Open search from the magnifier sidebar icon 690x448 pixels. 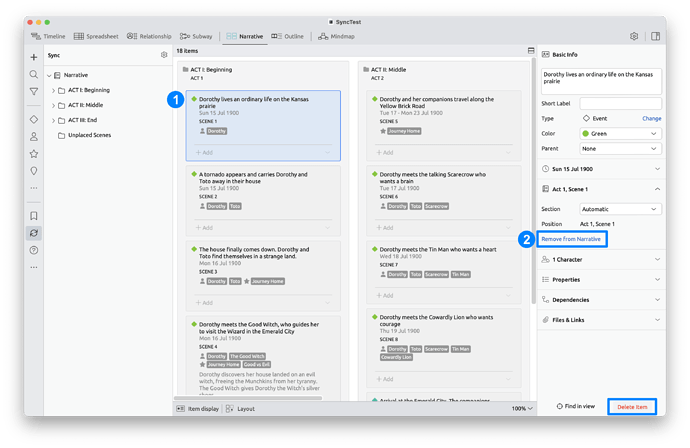click(34, 75)
